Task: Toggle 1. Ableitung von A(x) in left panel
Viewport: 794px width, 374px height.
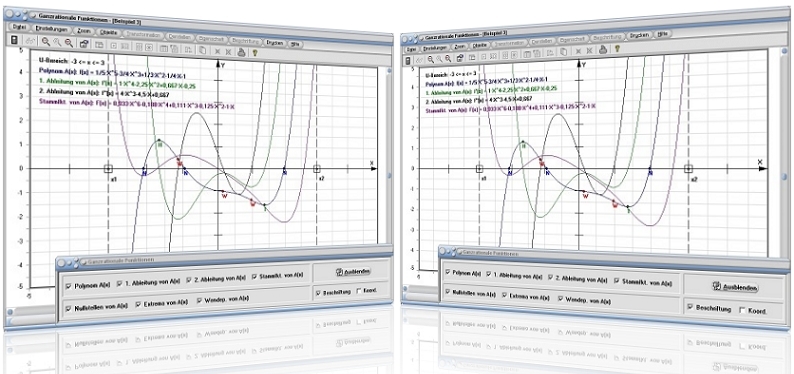Action: pos(120,283)
